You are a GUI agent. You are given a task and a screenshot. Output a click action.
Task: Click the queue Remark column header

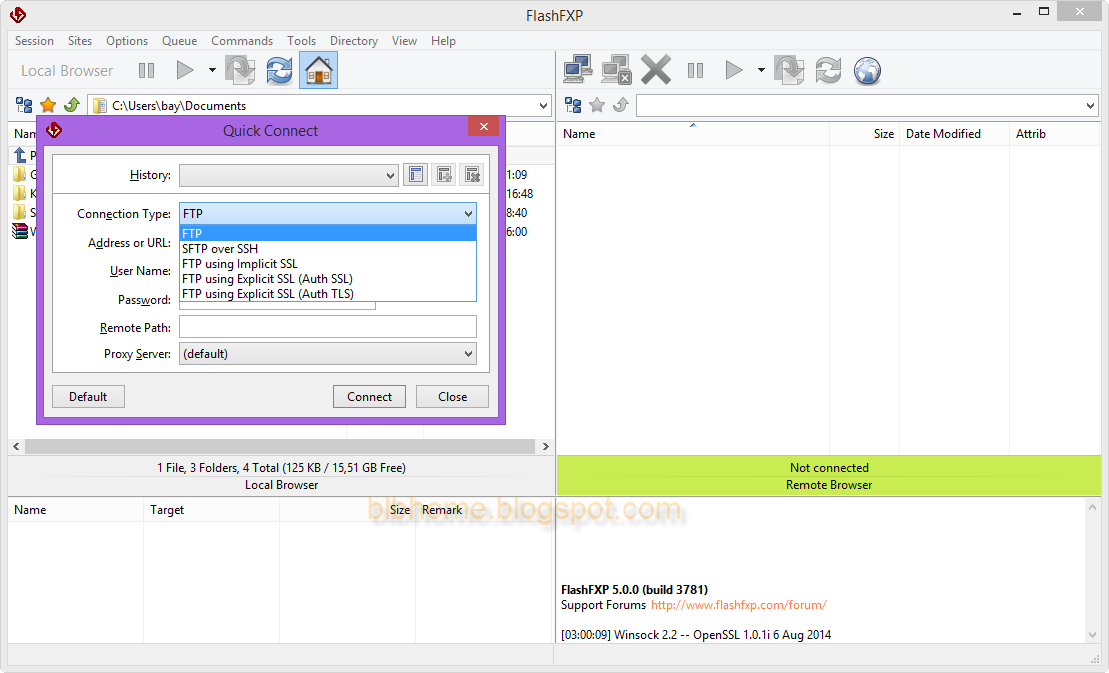click(x=483, y=510)
